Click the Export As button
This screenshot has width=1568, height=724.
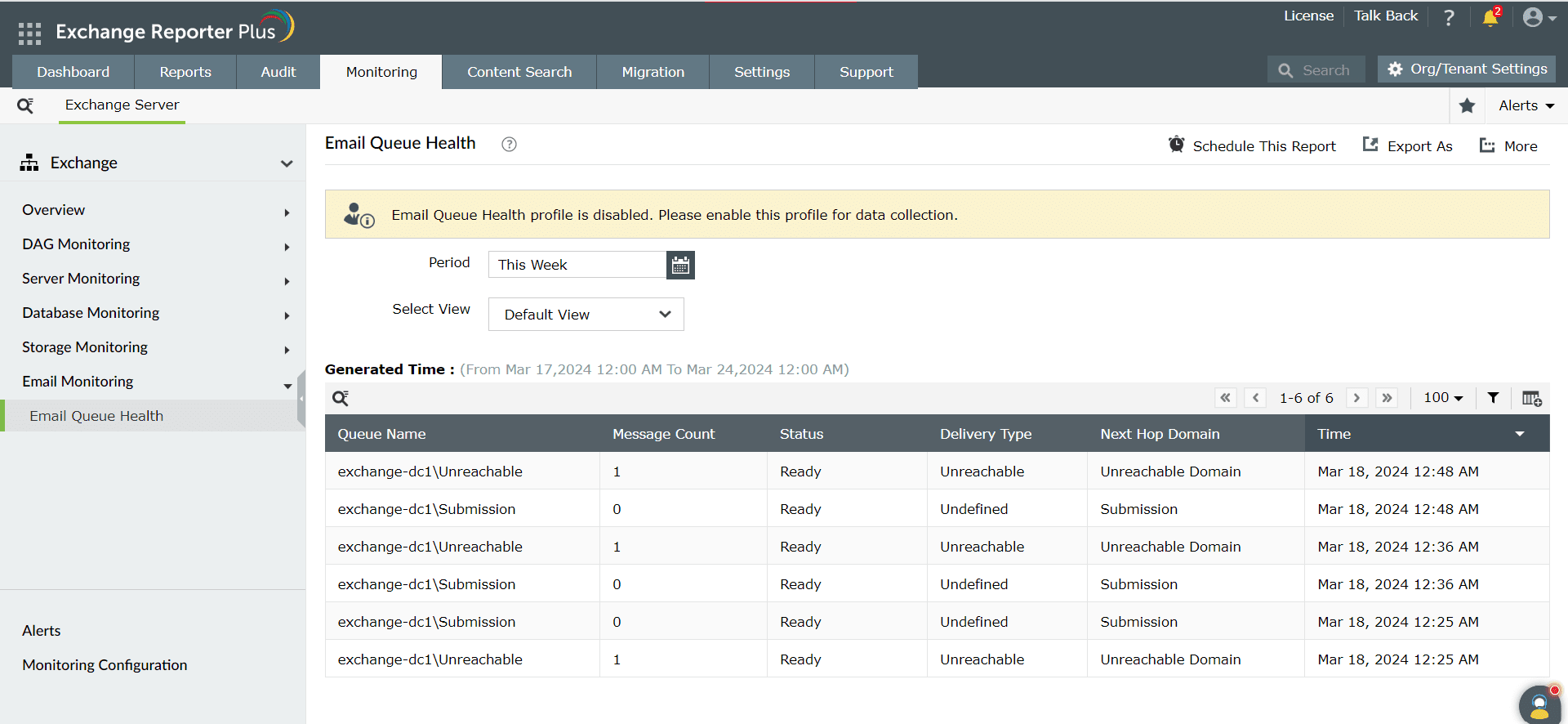[1407, 146]
